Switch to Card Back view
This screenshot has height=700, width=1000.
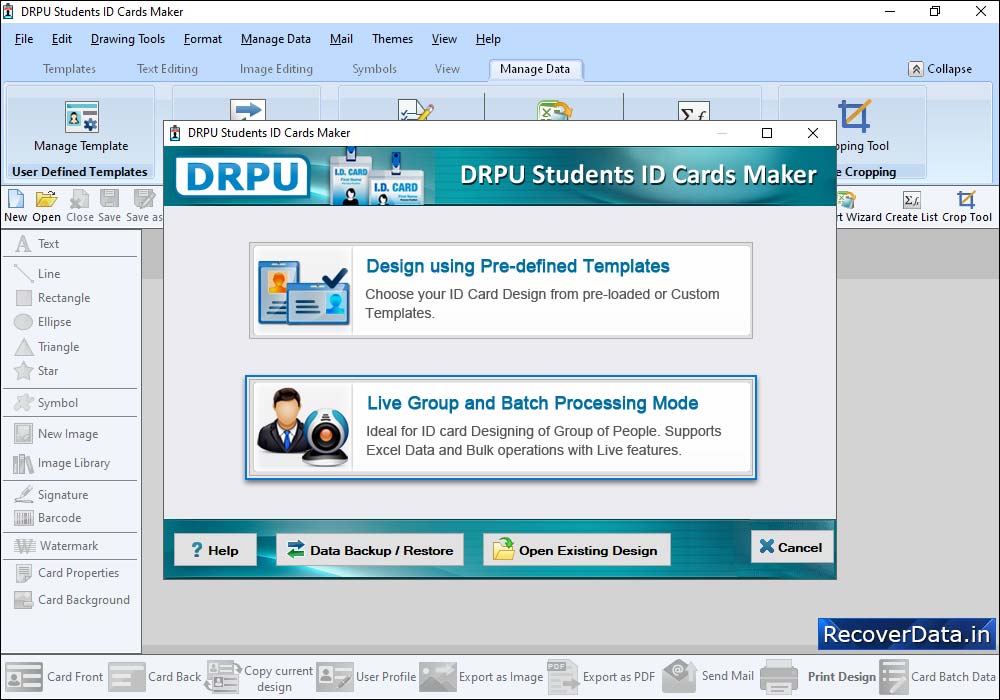pos(154,676)
